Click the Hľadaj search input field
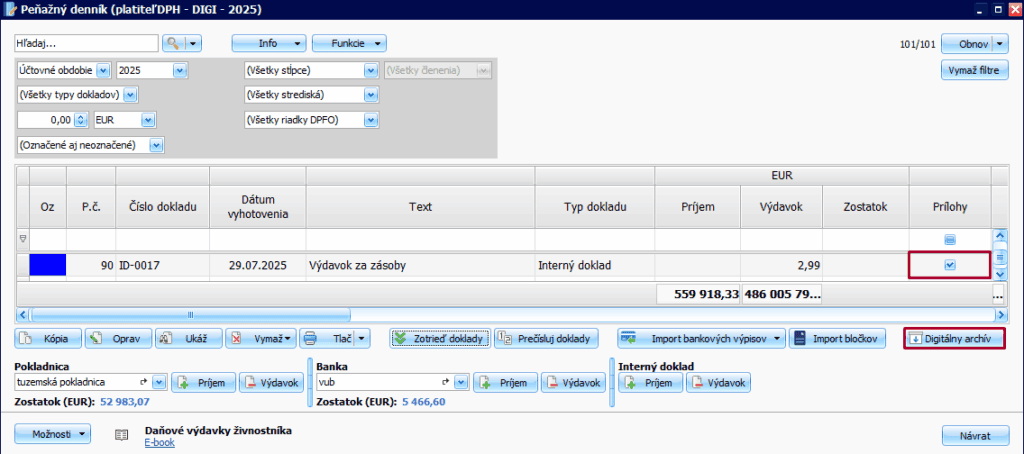The height and width of the screenshot is (454, 1024). pos(86,44)
